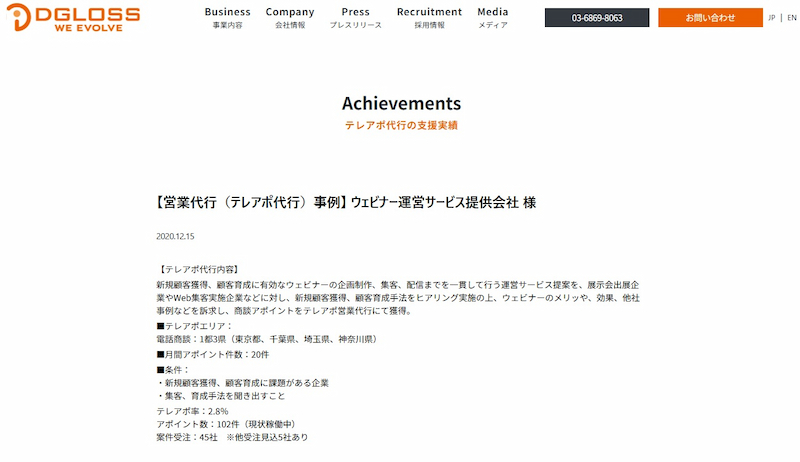Click the 集客、育成手法を聞き出すこと bullet
Image resolution: width=800 pixels, height=462 pixels.
pyautogui.click(x=221, y=396)
